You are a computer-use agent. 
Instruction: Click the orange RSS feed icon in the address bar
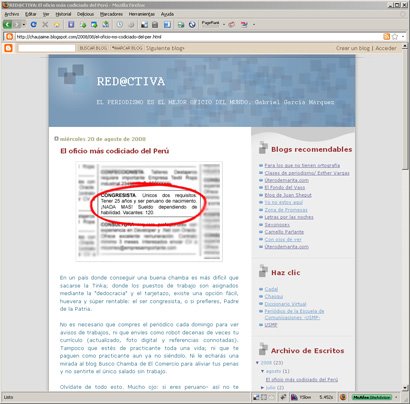coord(387,37)
